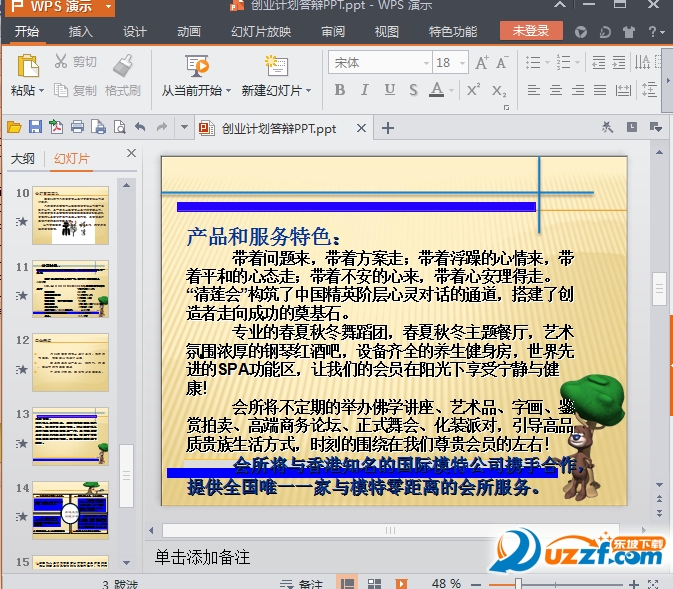Toggle Bold formatting
Screen dimensions: 673x589
coord(339,90)
